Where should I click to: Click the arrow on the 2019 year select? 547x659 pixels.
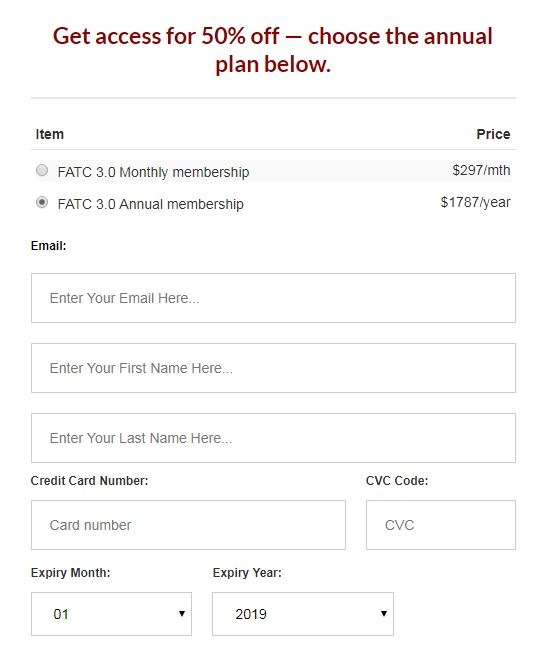pyautogui.click(x=384, y=614)
